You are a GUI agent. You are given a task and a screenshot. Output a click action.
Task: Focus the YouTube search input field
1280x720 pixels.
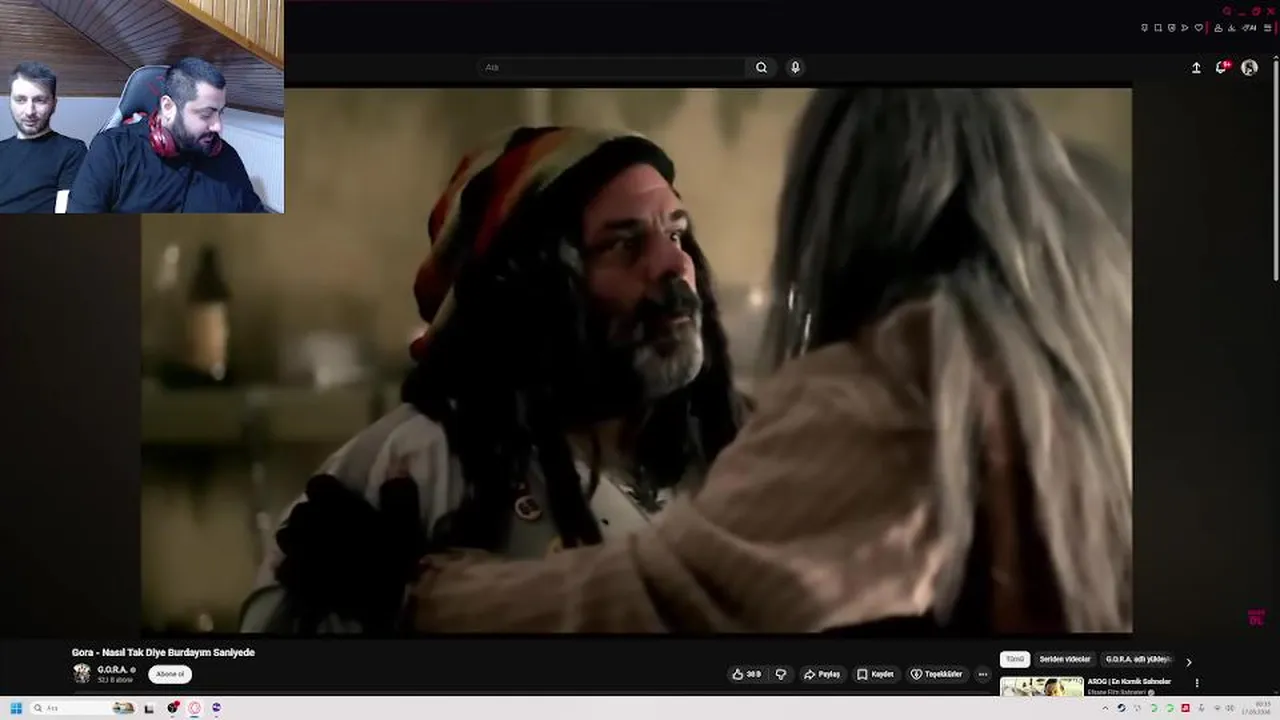pyautogui.click(x=611, y=67)
